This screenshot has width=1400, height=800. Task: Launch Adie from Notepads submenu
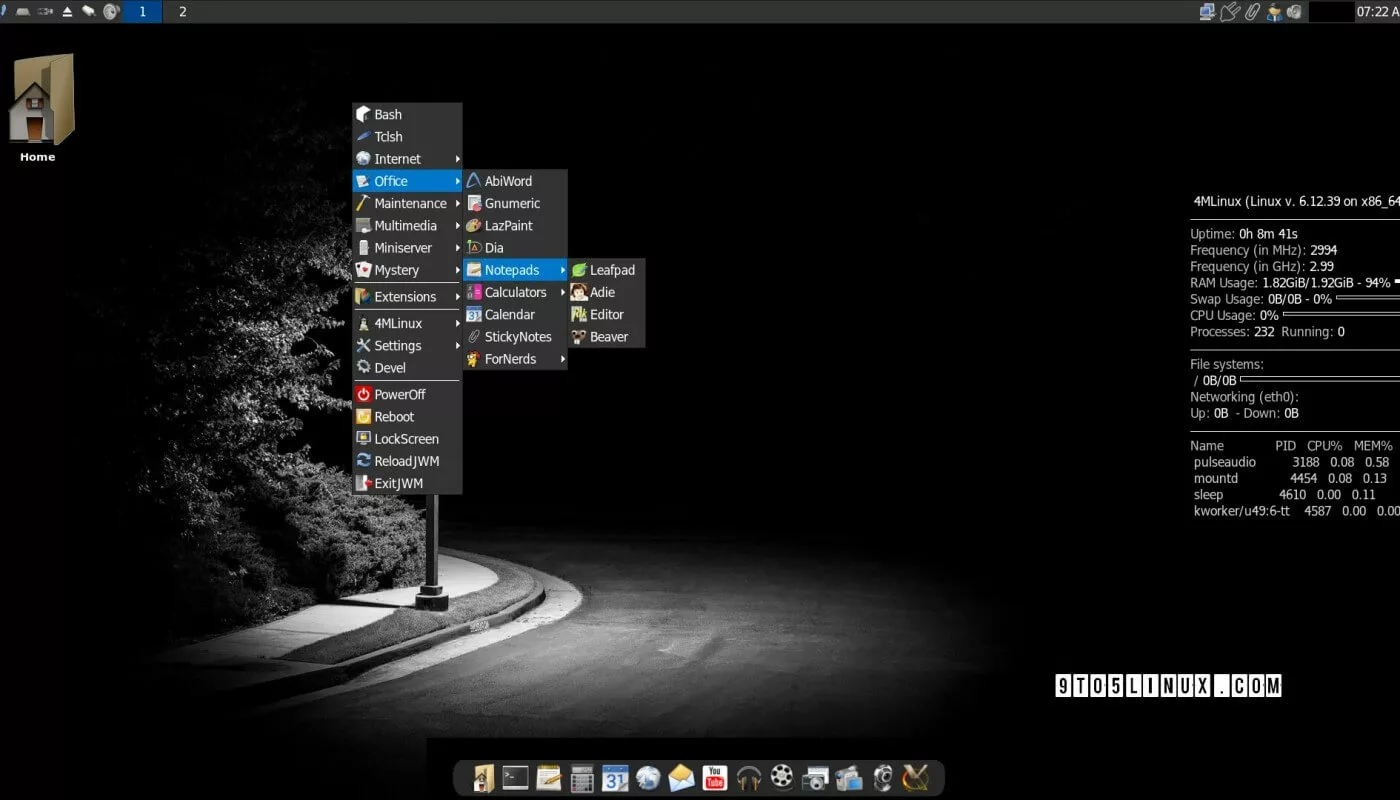(607, 292)
